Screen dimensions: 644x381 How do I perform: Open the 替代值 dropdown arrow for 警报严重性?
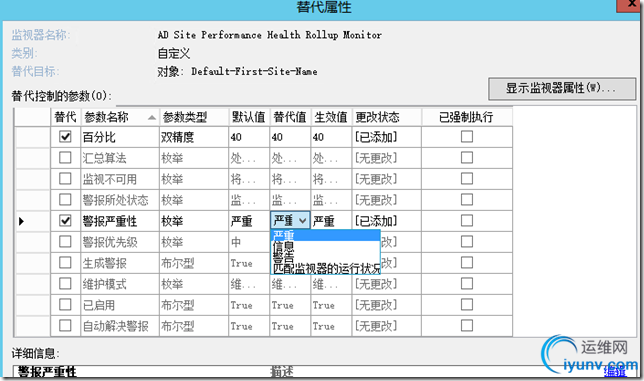303,221
